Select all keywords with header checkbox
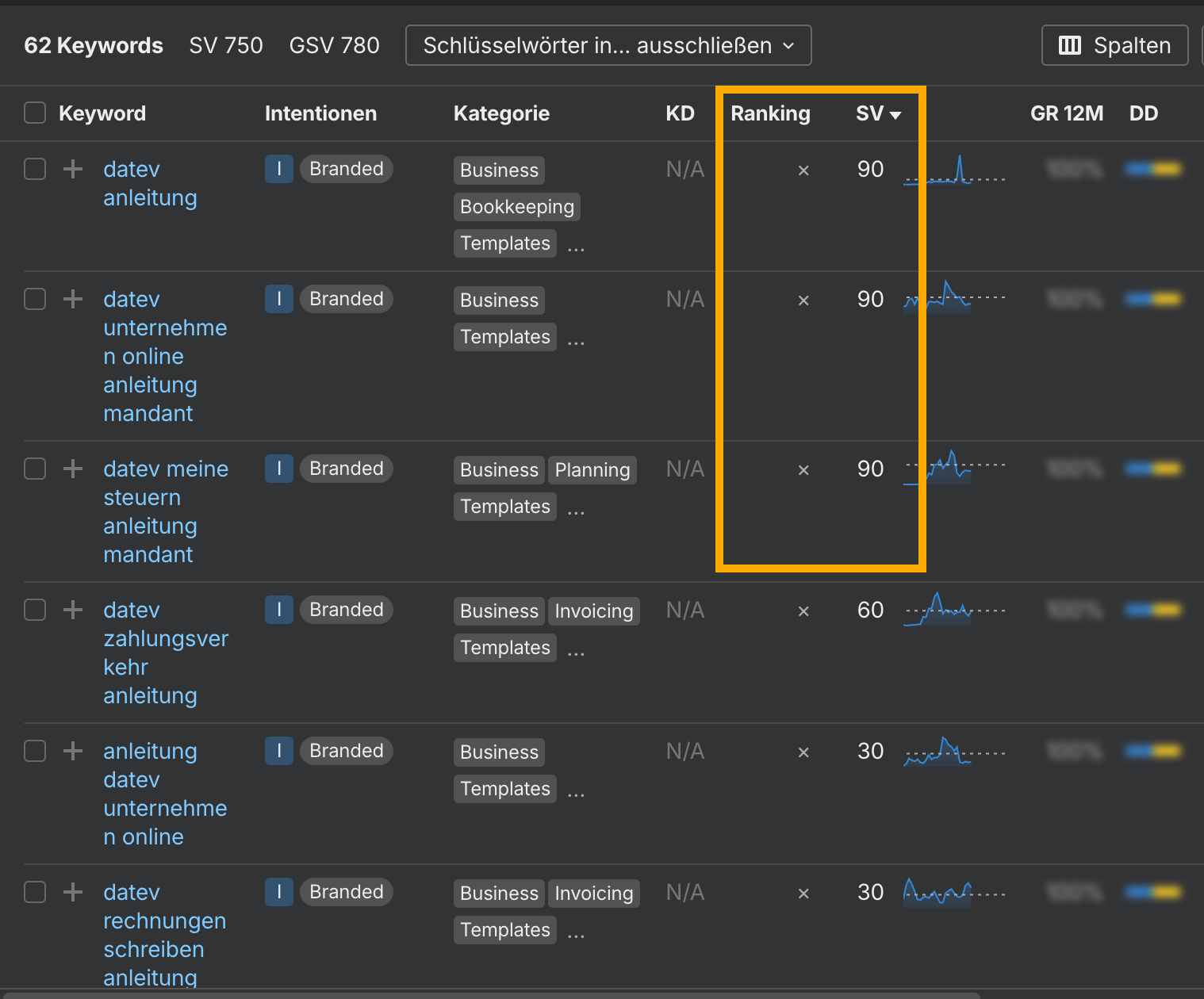 [35, 113]
